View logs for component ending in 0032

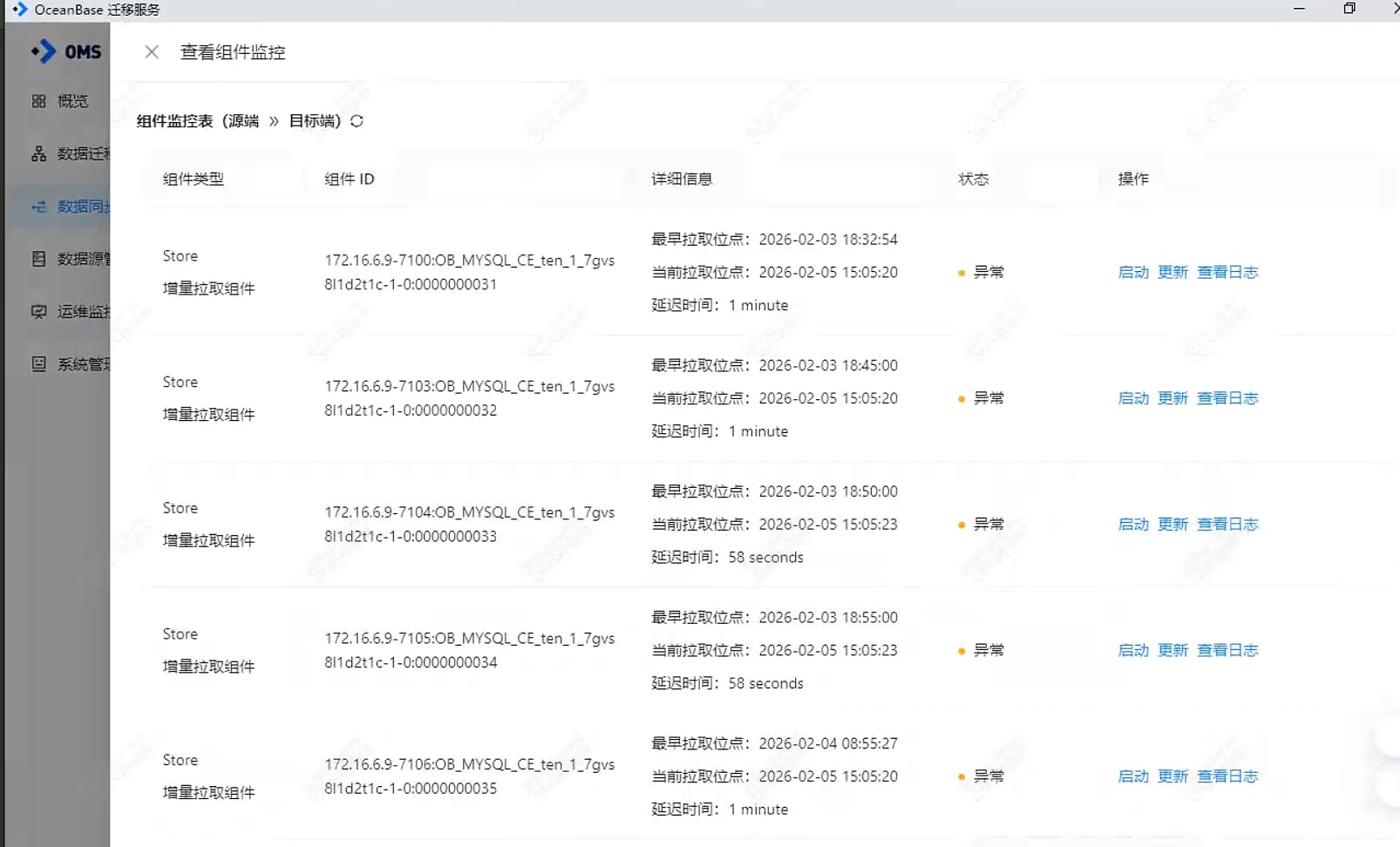1227,398
